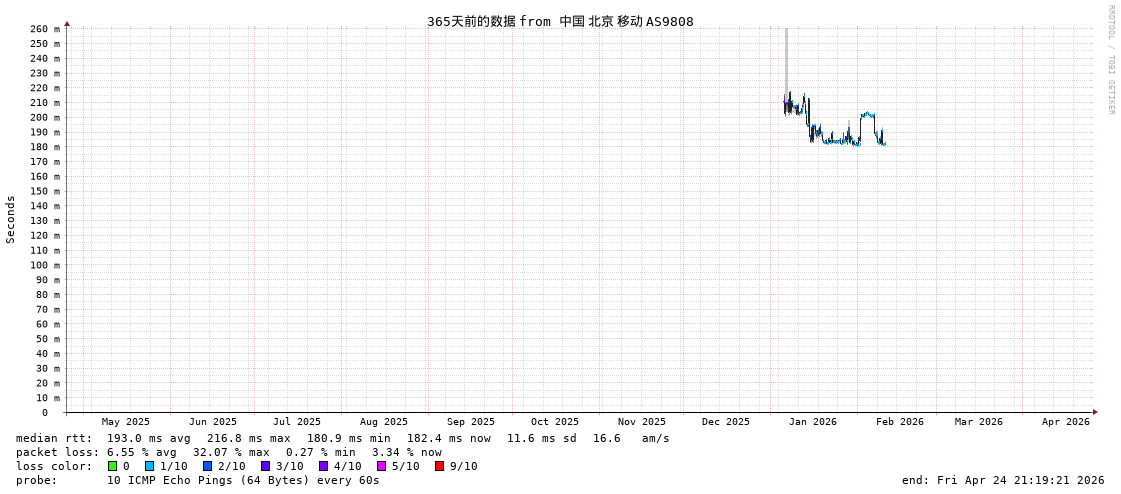Click the tall gray spike in the graph
The width and height of the screenshot is (1121, 494).
pos(786,60)
